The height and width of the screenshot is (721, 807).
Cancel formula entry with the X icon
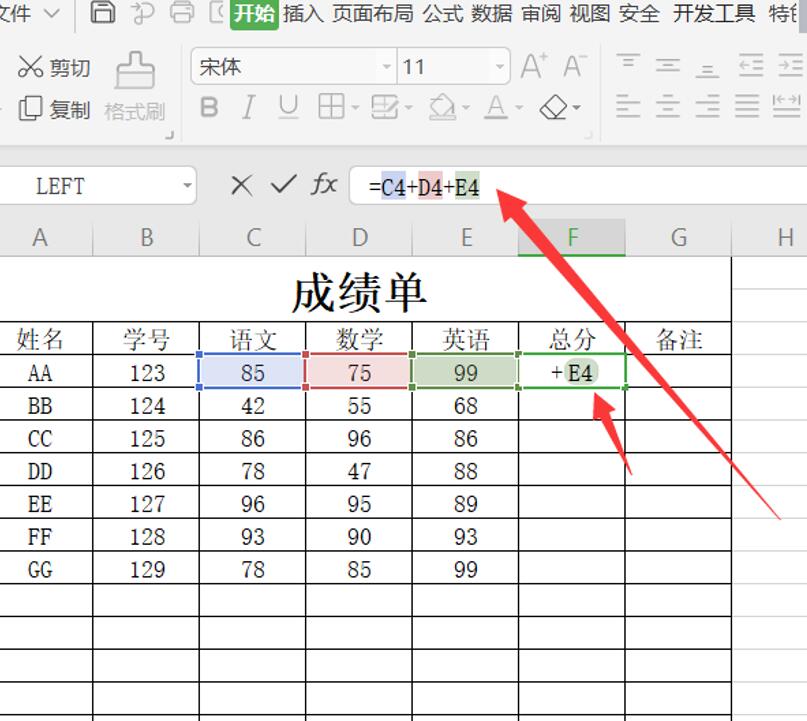241,185
